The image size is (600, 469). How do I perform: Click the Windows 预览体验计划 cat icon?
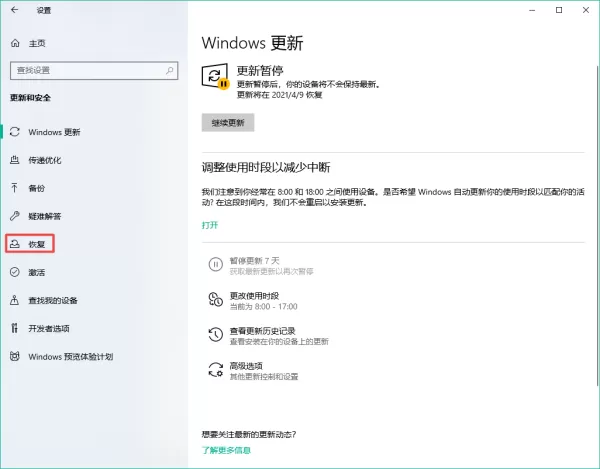click(x=15, y=356)
